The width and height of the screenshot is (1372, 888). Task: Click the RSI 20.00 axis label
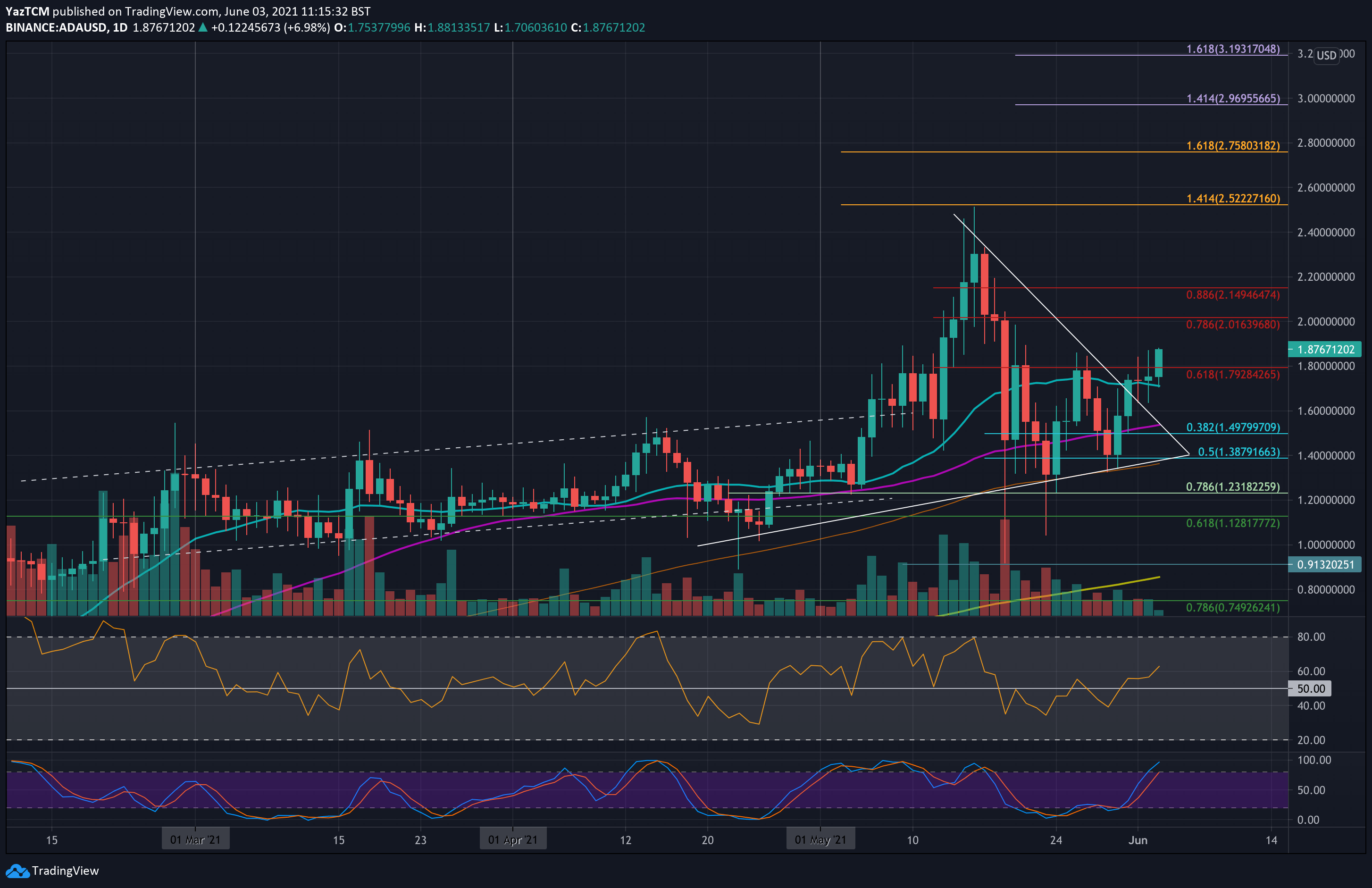pyautogui.click(x=1311, y=740)
